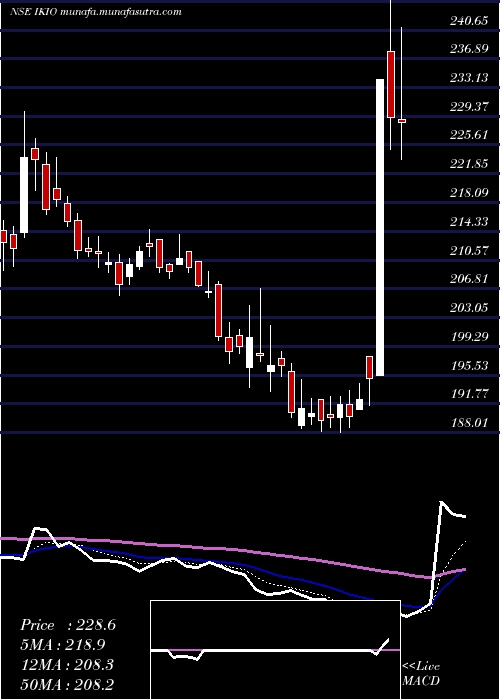This screenshot has height=700, width=500.
Task: Select the 210.57 price axis label
Action: pyautogui.click(x=468, y=251)
